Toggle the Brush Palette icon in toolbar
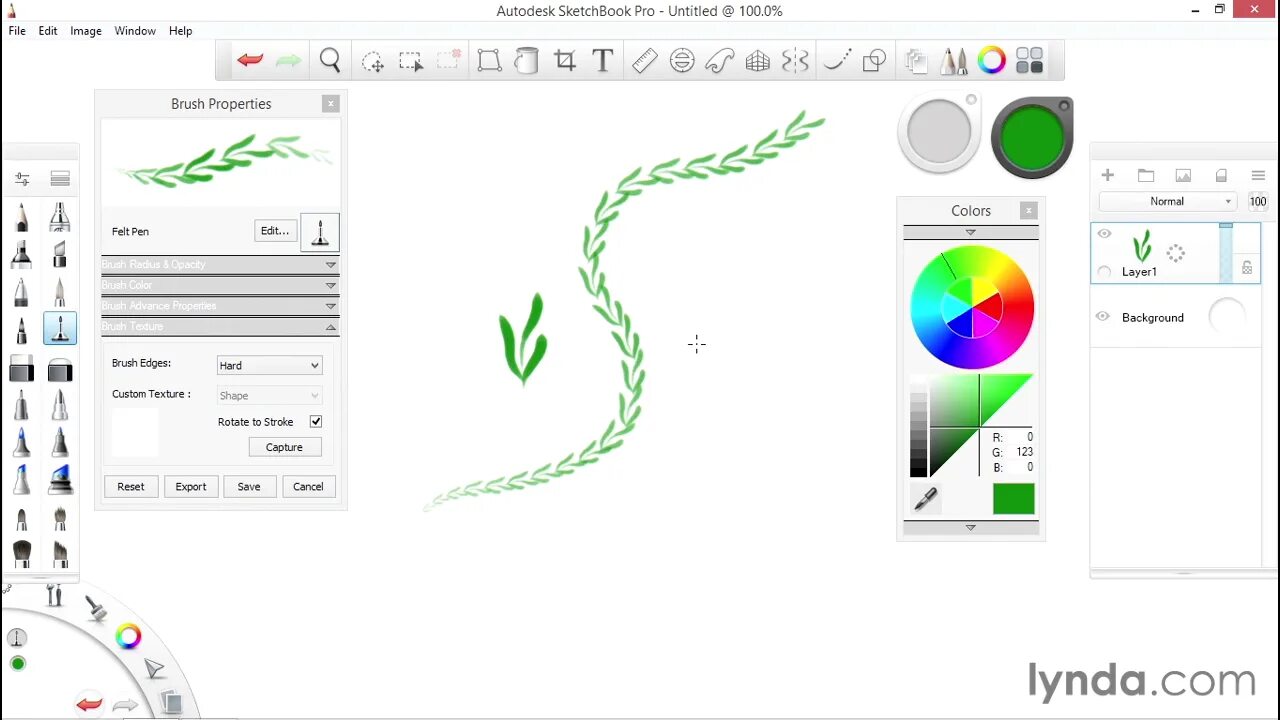 coord(954,61)
